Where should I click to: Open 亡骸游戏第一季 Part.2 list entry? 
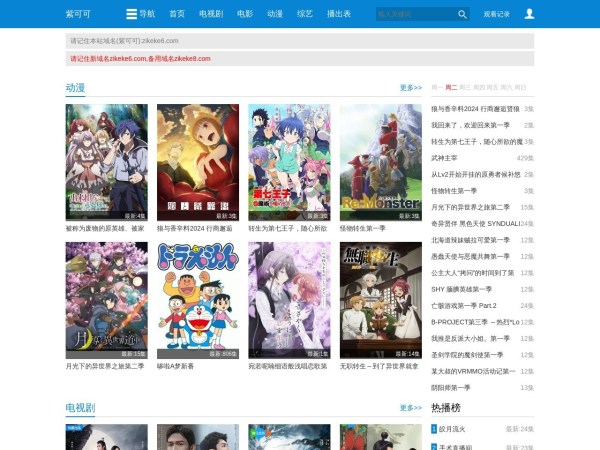pyautogui.click(x=464, y=306)
